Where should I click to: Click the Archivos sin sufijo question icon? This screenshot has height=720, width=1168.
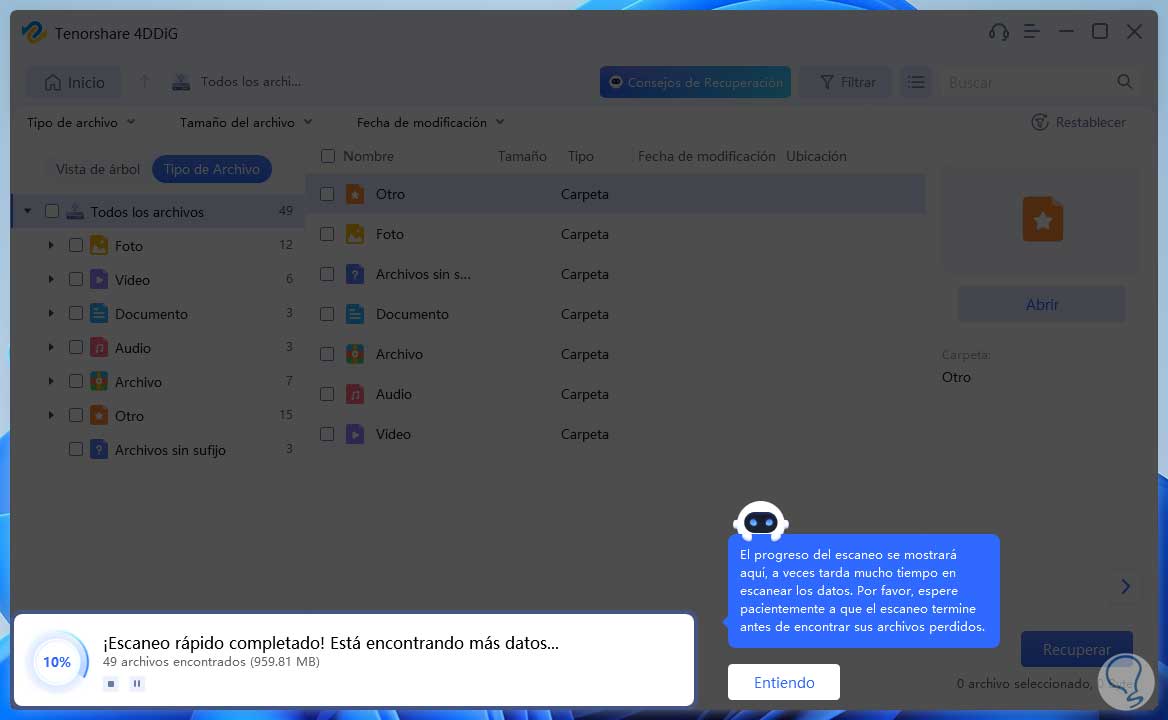[99, 450]
